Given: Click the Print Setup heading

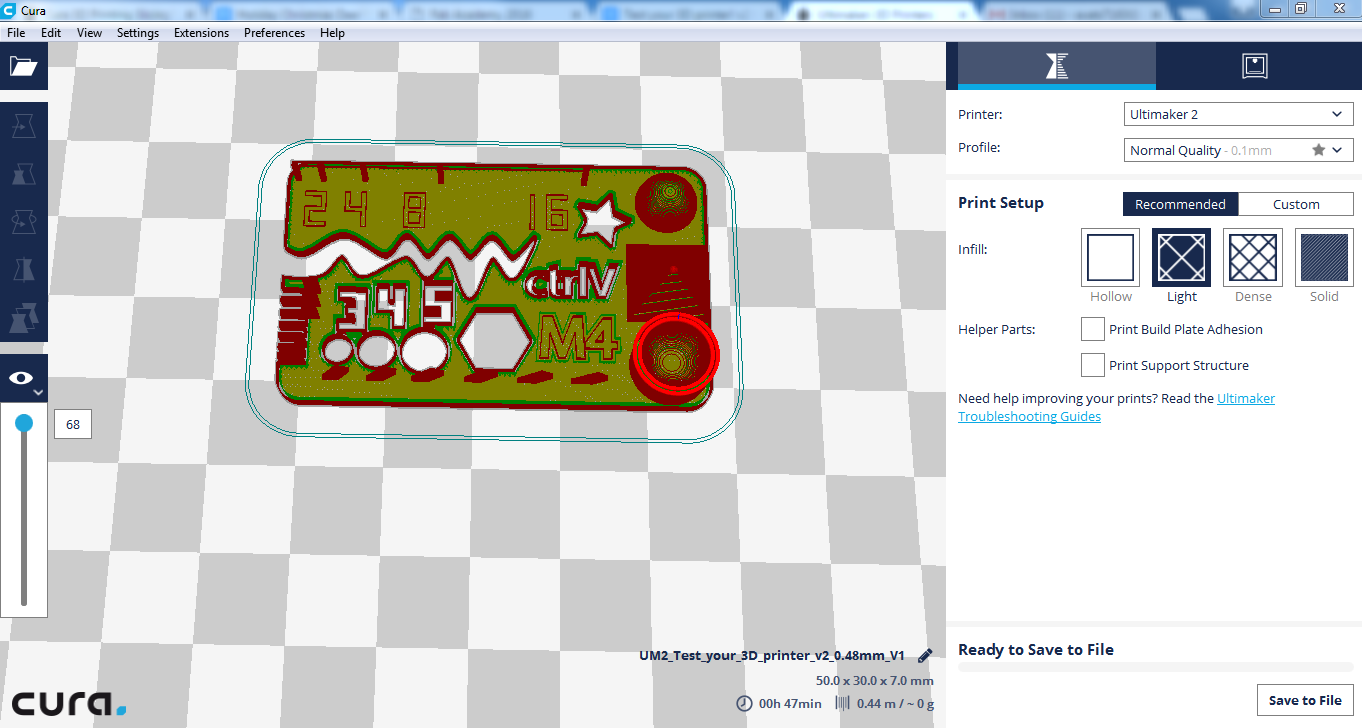Looking at the screenshot, I should point(1001,203).
